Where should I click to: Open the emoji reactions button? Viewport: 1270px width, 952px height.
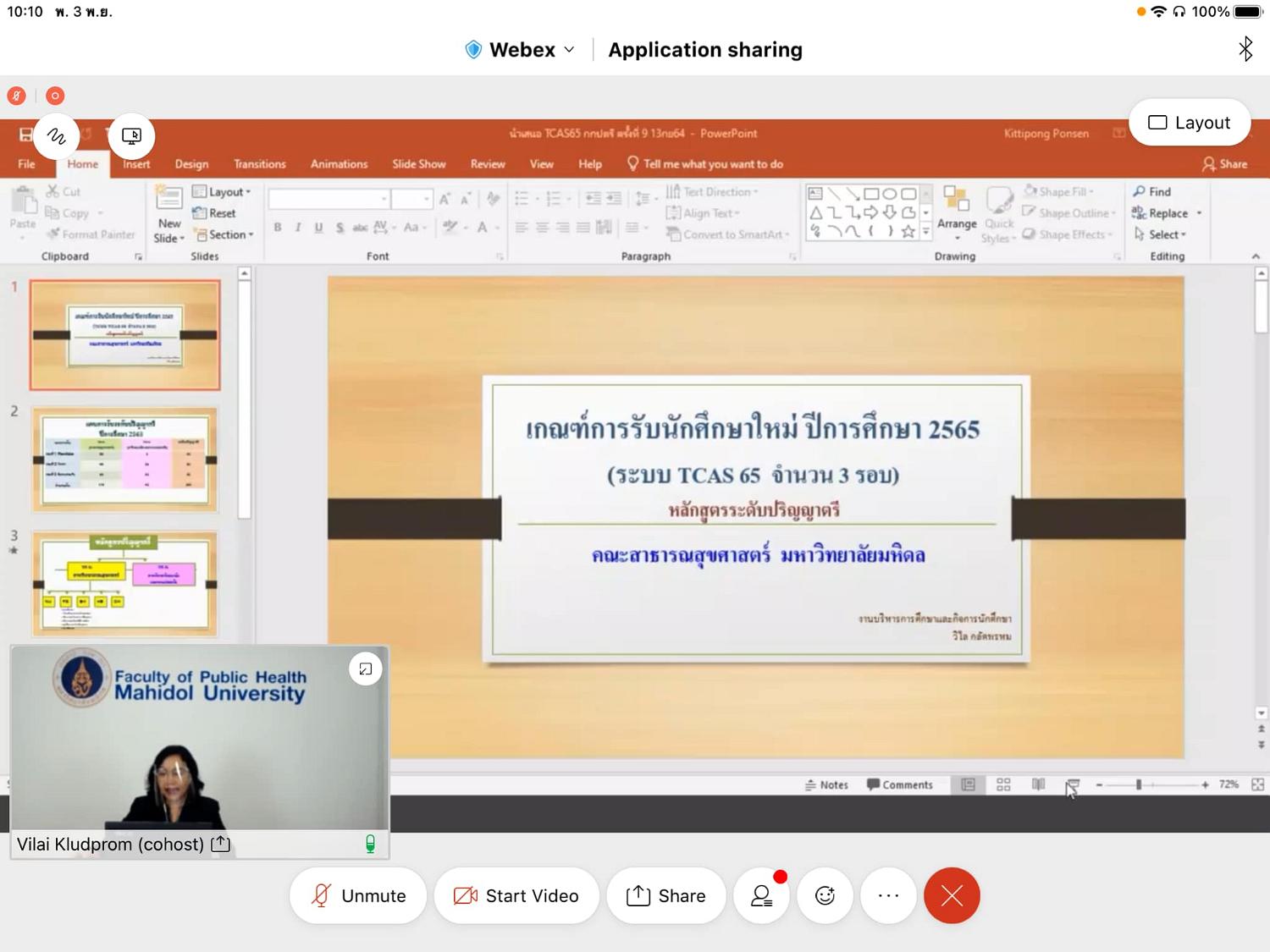point(825,895)
